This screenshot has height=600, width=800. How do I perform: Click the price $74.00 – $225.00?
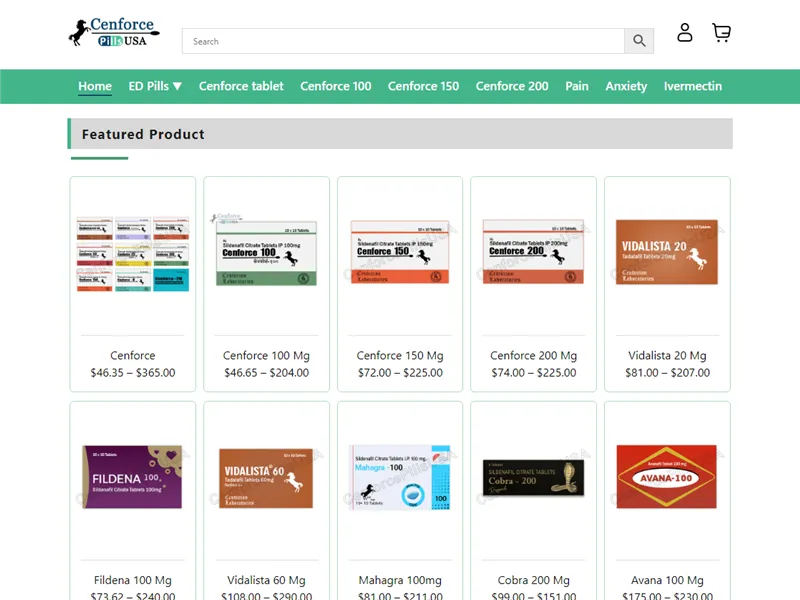pos(534,373)
